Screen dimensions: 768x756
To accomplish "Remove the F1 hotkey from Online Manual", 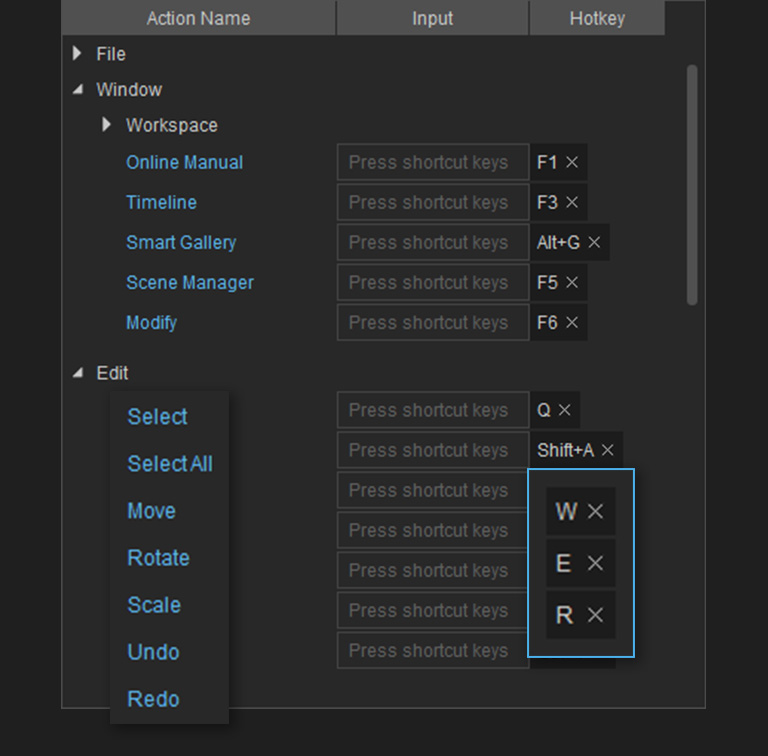I will click(572, 162).
